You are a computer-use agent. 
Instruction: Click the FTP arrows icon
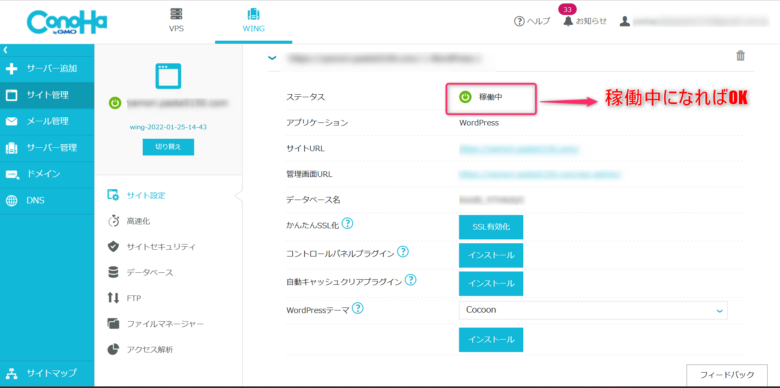click(x=113, y=298)
